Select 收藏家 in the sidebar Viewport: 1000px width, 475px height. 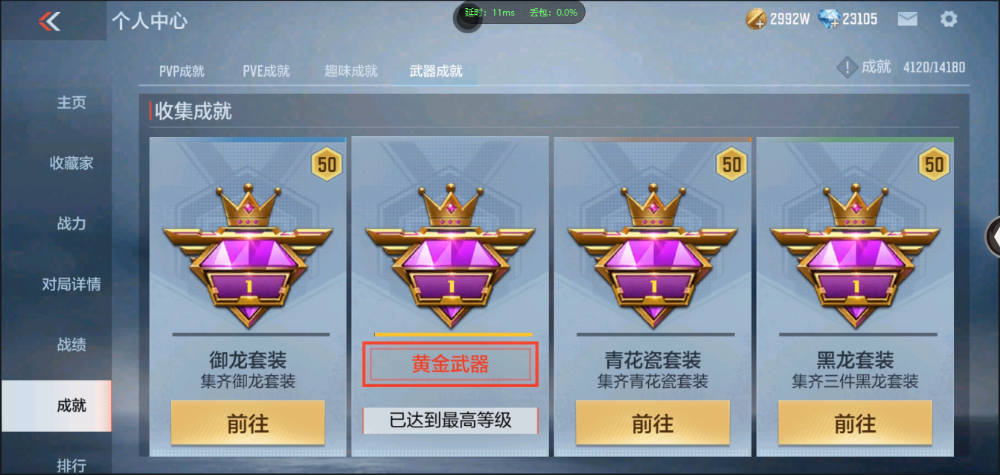coord(71,163)
